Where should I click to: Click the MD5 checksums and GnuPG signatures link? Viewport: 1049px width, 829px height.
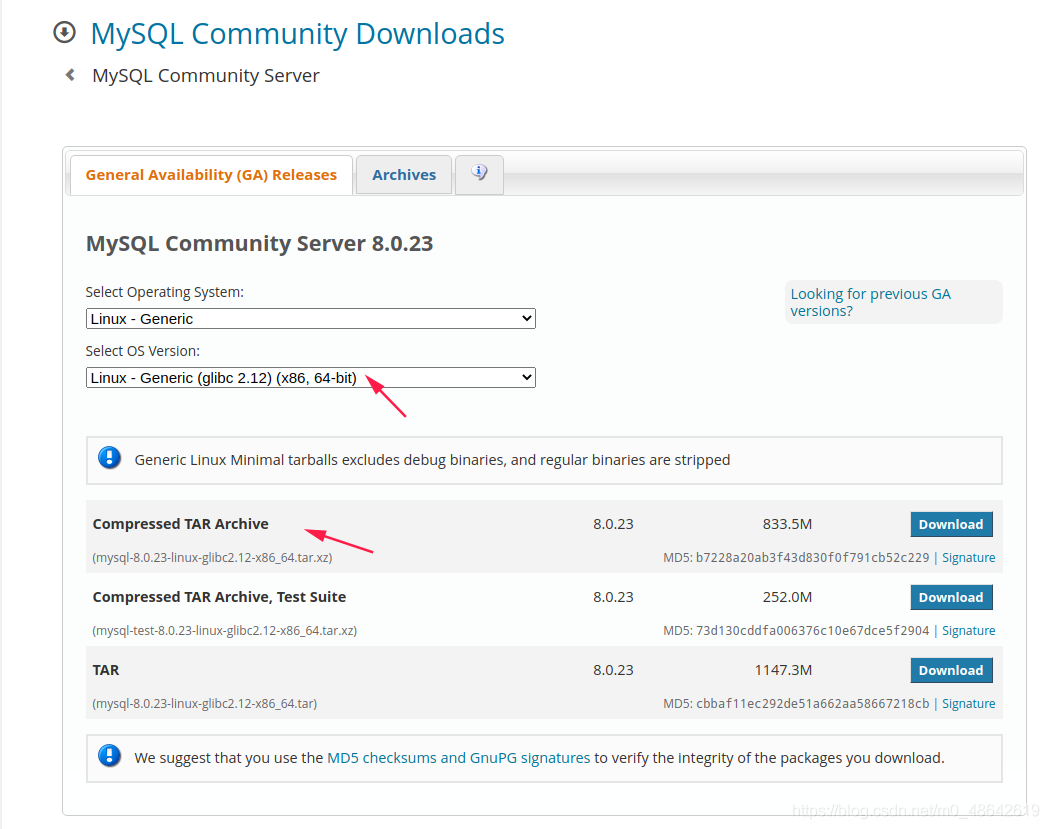pos(457,757)
